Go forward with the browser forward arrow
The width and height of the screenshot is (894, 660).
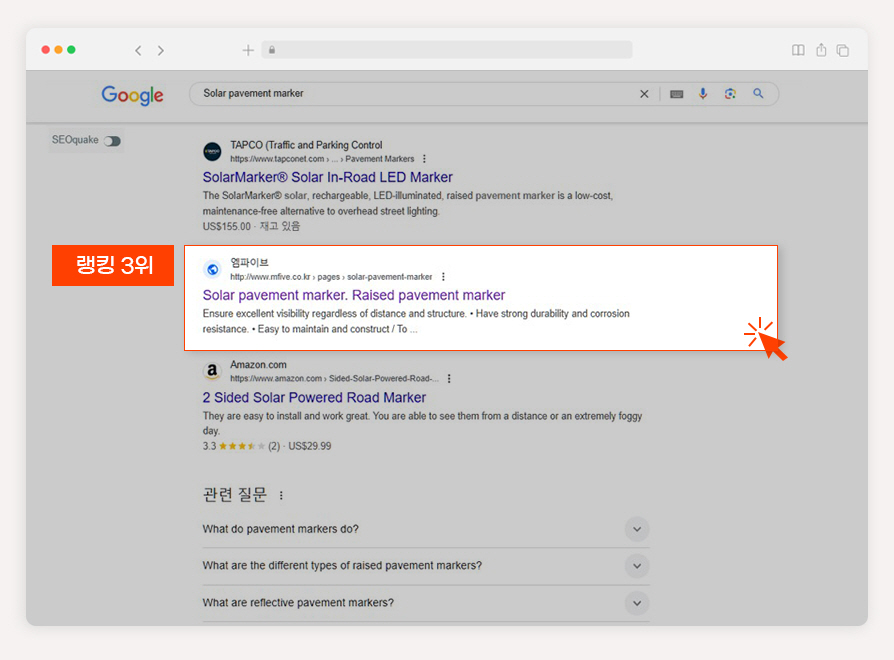coord(161,51)
